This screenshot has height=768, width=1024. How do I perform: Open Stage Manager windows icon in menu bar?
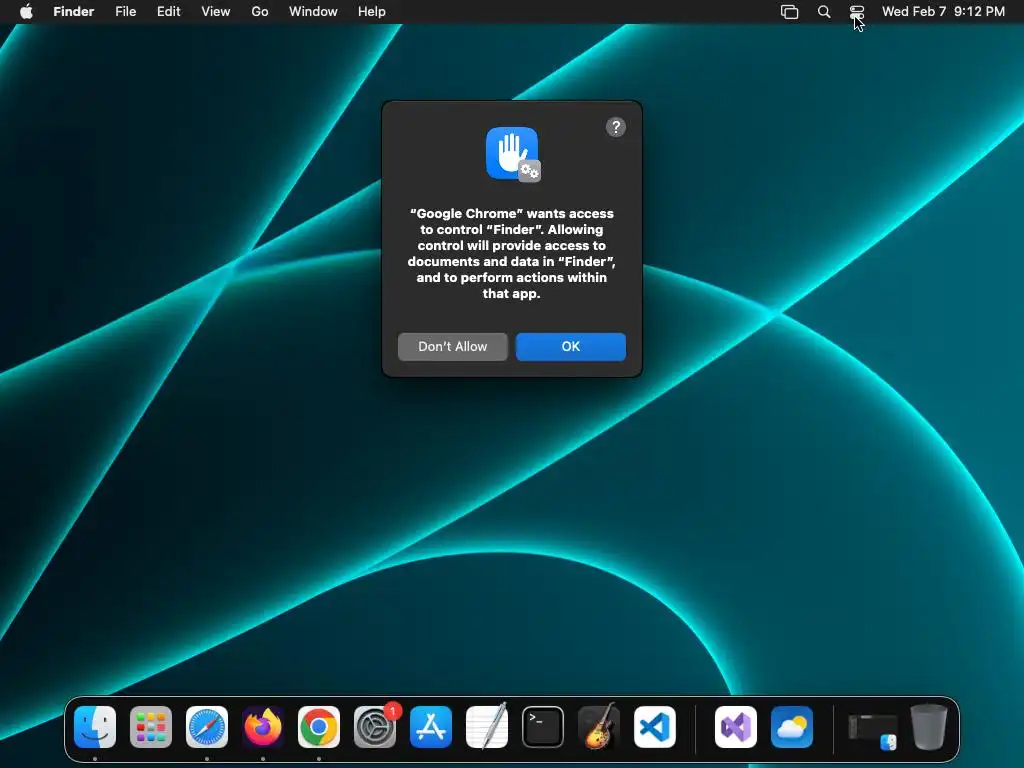pyautogui.click(x=790, y=12)
